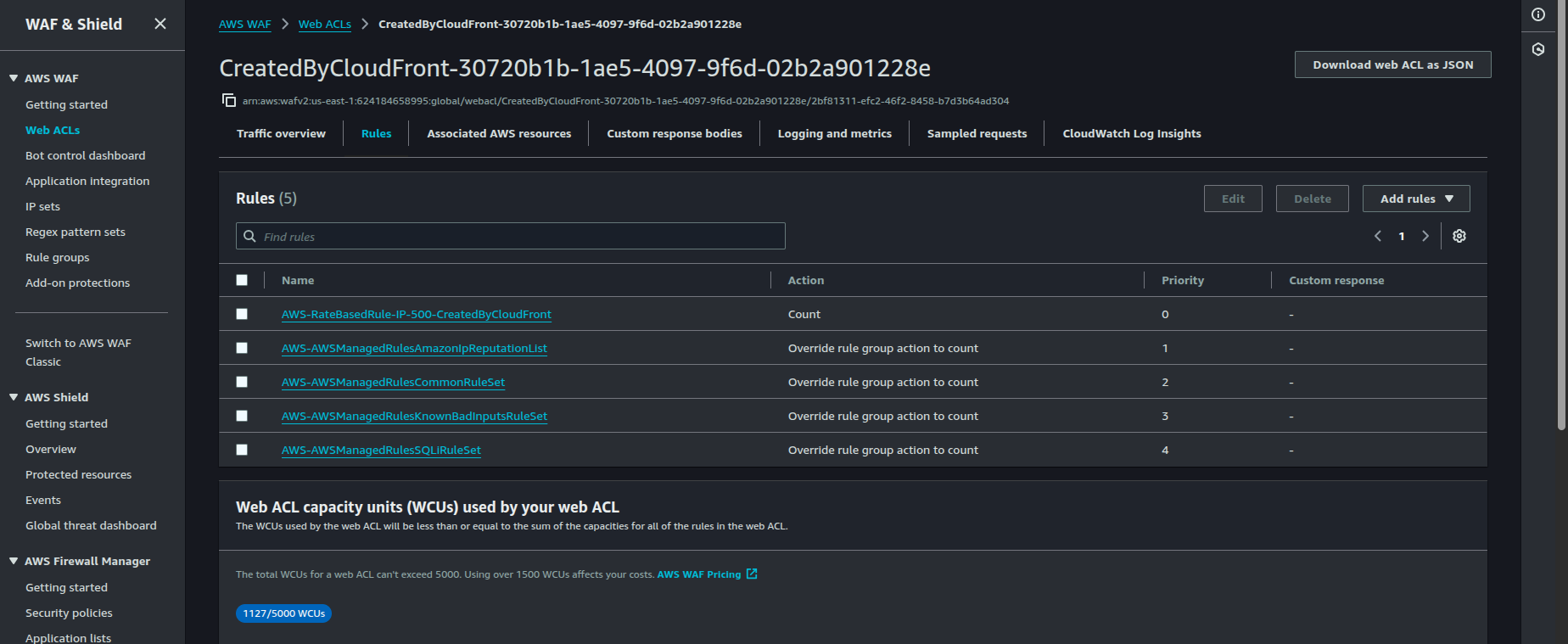This screenshot has height=644, width=1568.
Task: Click Download web ACL as JSON button
Action: [x=1393, y=64]
